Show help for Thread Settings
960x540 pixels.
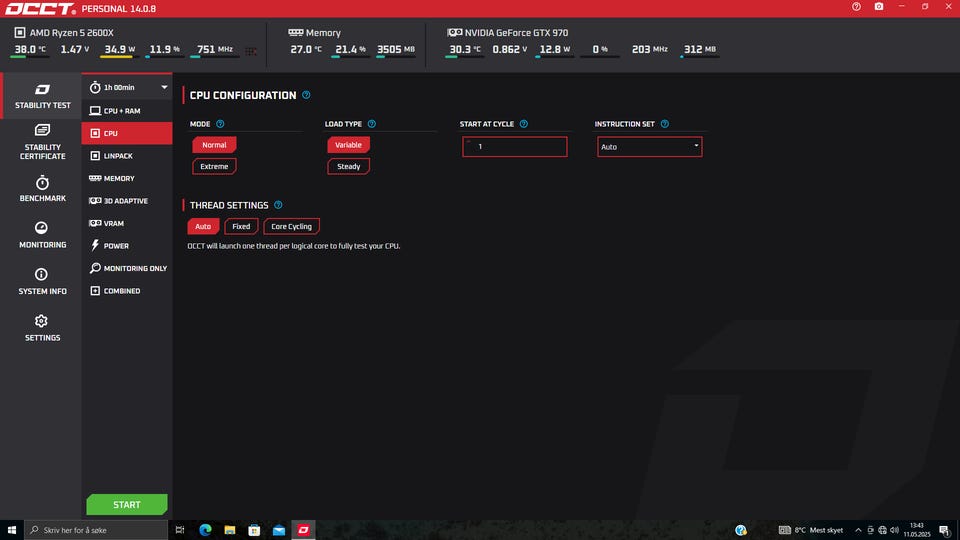[278, 205]
